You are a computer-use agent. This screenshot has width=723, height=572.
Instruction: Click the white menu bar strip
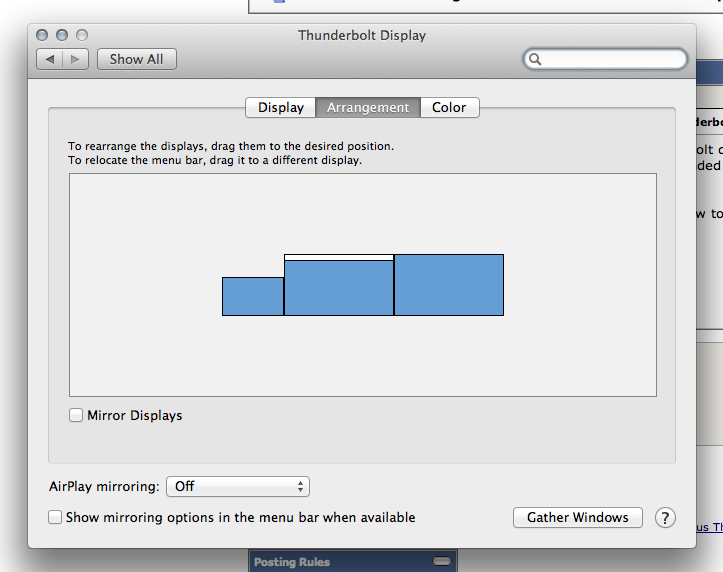339,257
